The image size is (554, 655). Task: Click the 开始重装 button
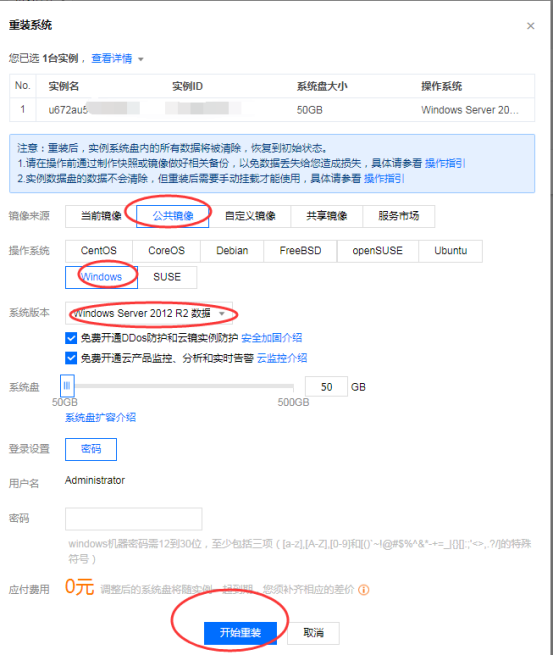pos(240,633)
